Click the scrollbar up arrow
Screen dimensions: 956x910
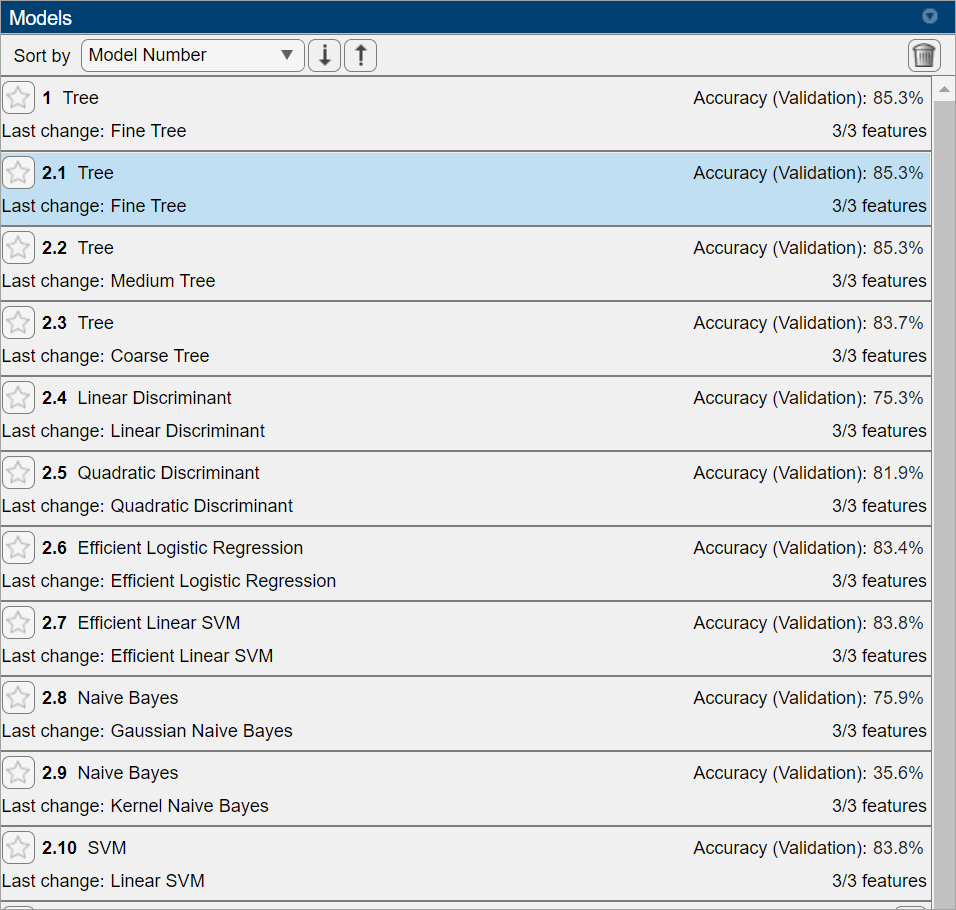(944, 90)
